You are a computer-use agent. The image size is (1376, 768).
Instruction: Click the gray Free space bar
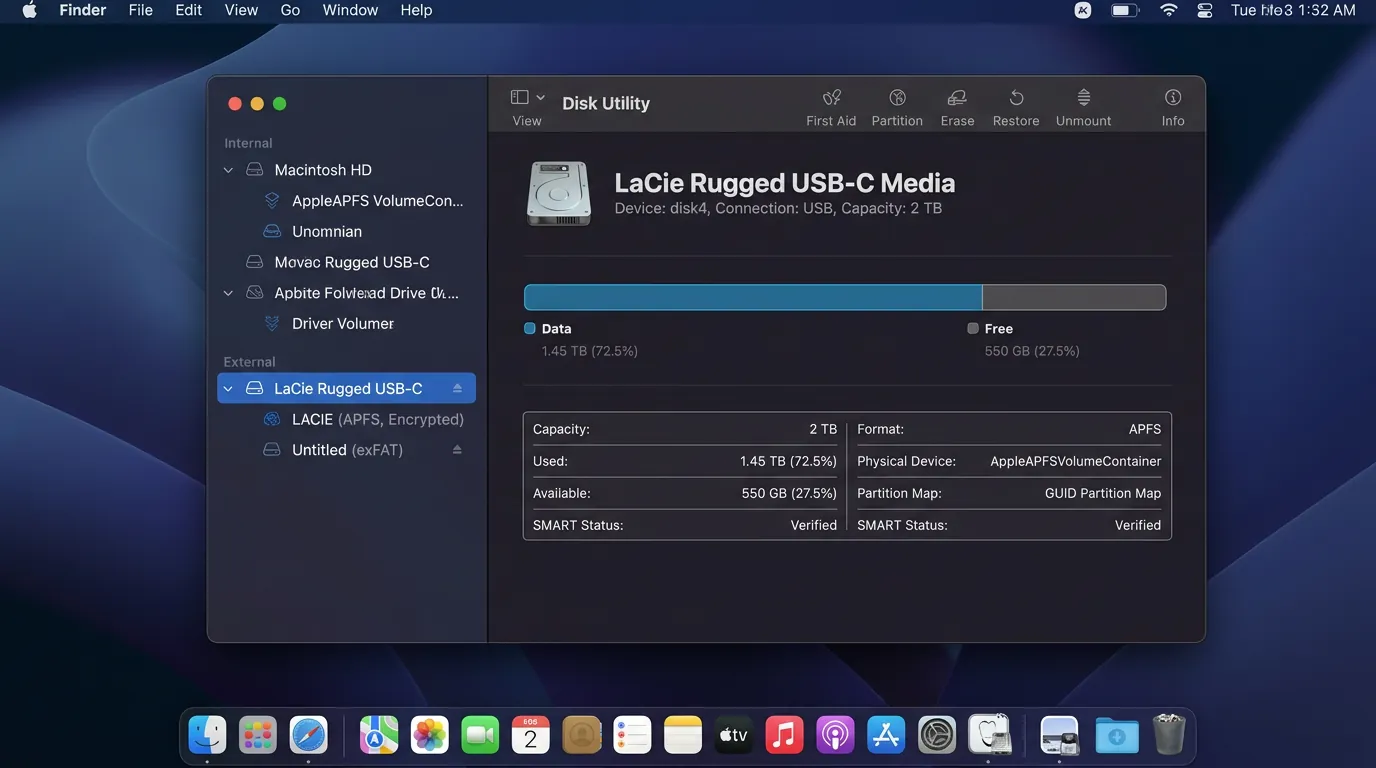[1074, 297]
